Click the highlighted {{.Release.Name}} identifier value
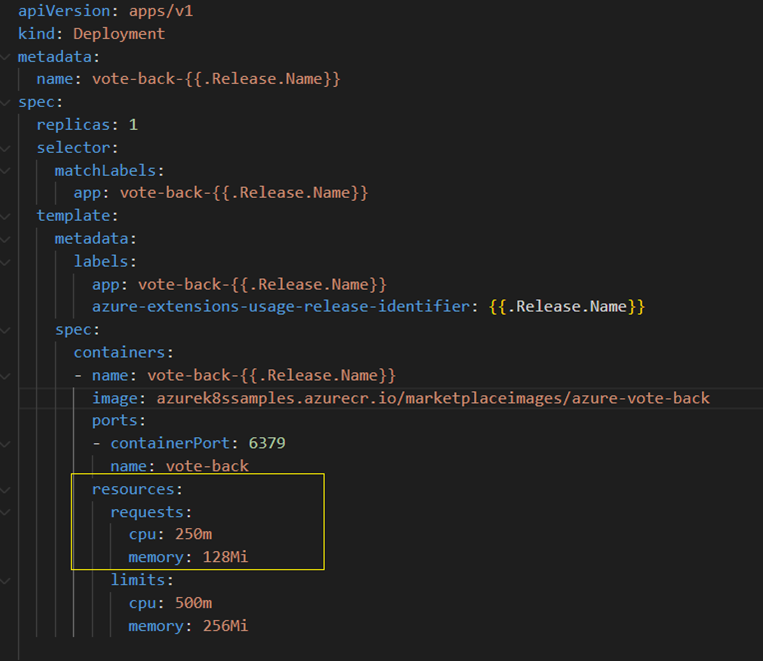Image resolution: width=763 pixels, height=661 pixels. point(567,307)
